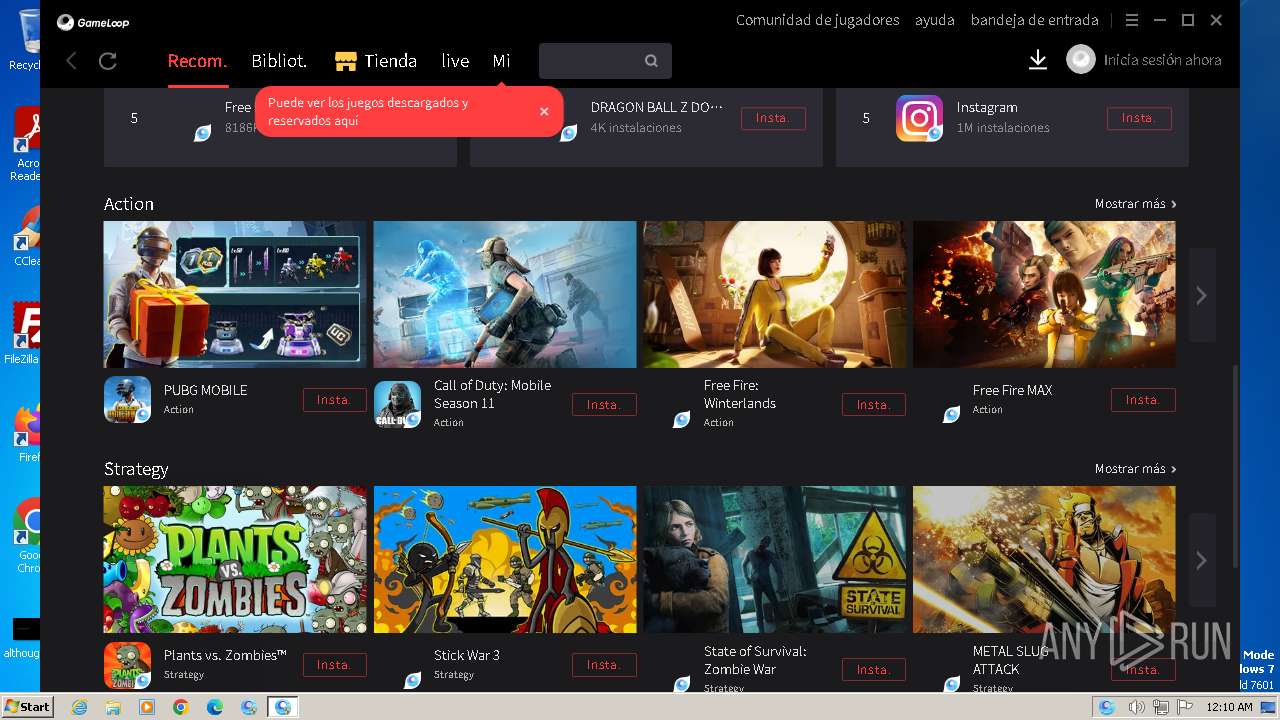Install Free Fire: Winterlands
Viewport: 1280px width, 720px height.
coord(874,405)
